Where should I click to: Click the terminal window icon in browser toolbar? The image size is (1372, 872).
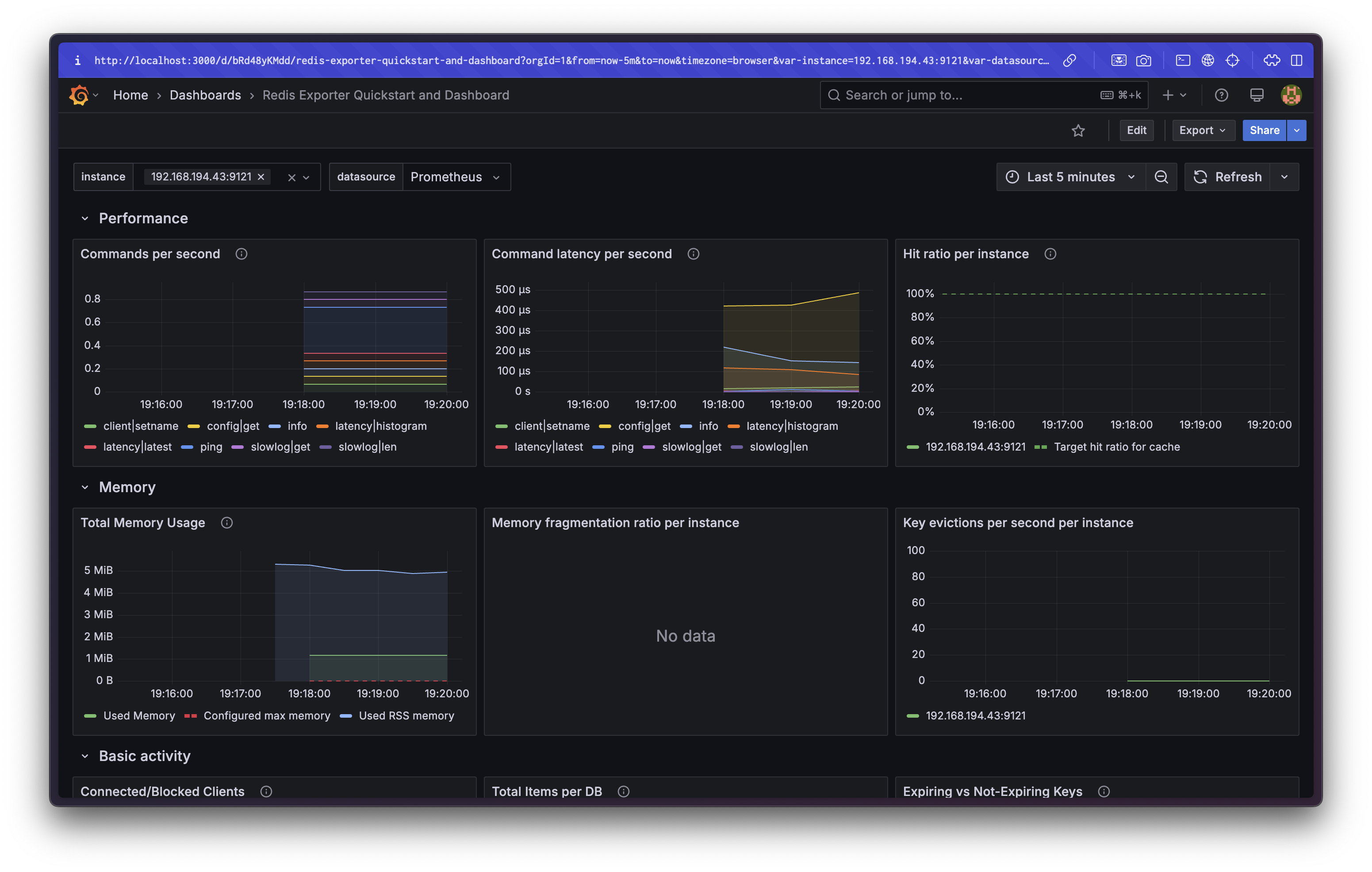pyautogui.click(x=1183, y=61)
